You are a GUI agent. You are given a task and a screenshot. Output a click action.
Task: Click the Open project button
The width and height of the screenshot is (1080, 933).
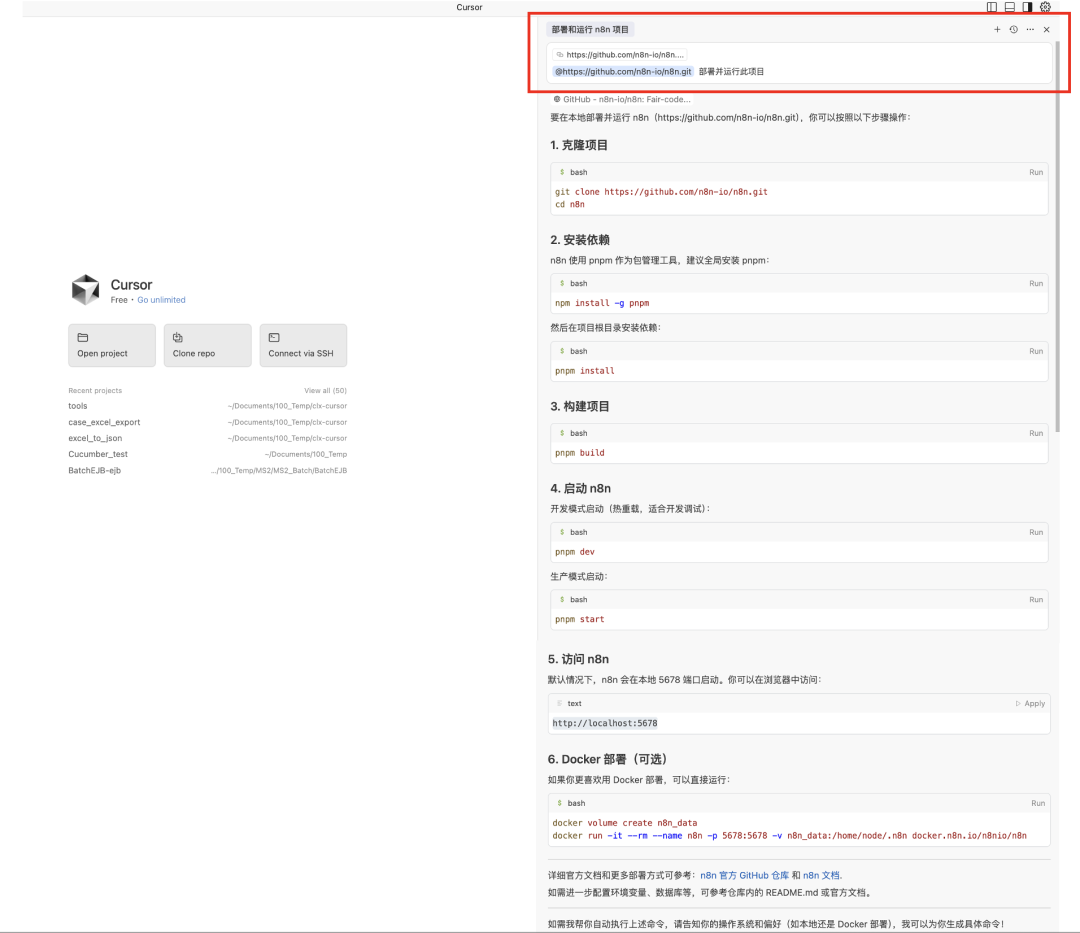112,346
